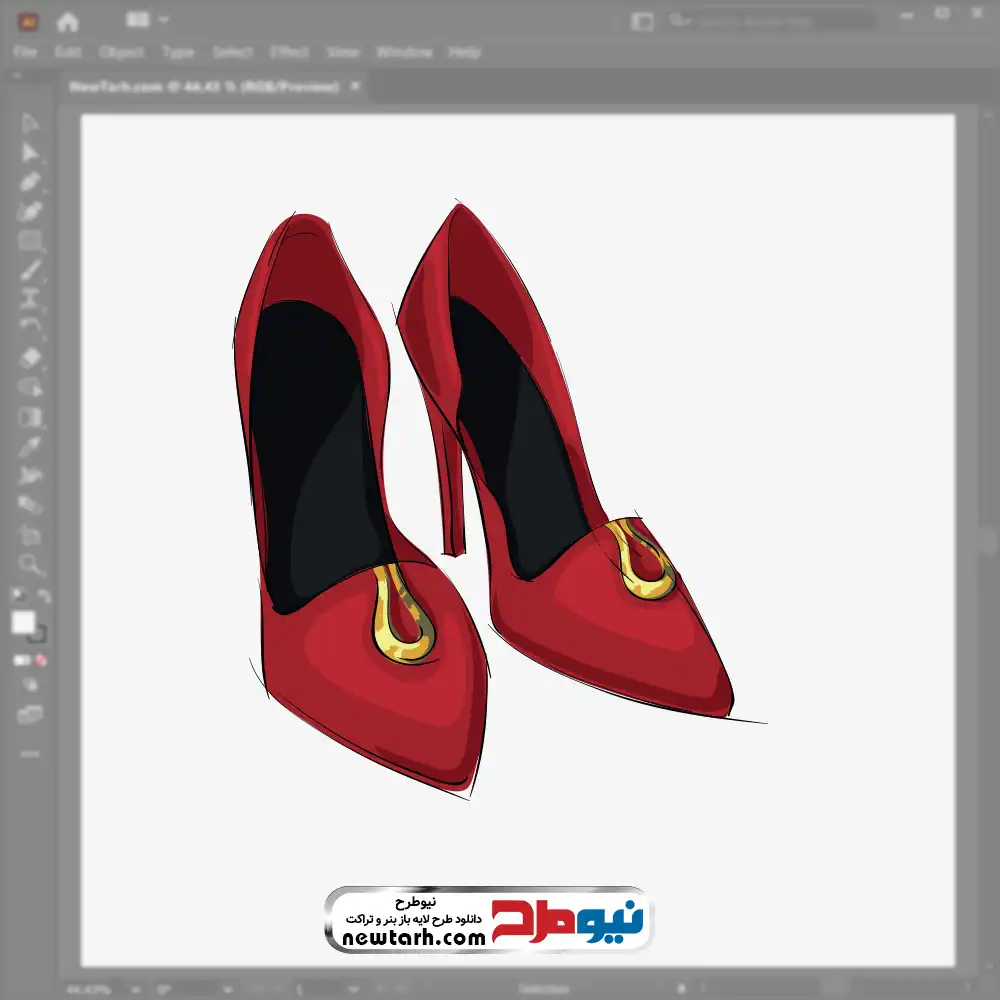The image size is (1000, 1000).
Task: Select the Eraser tool
Action: [x=30, y=358]
